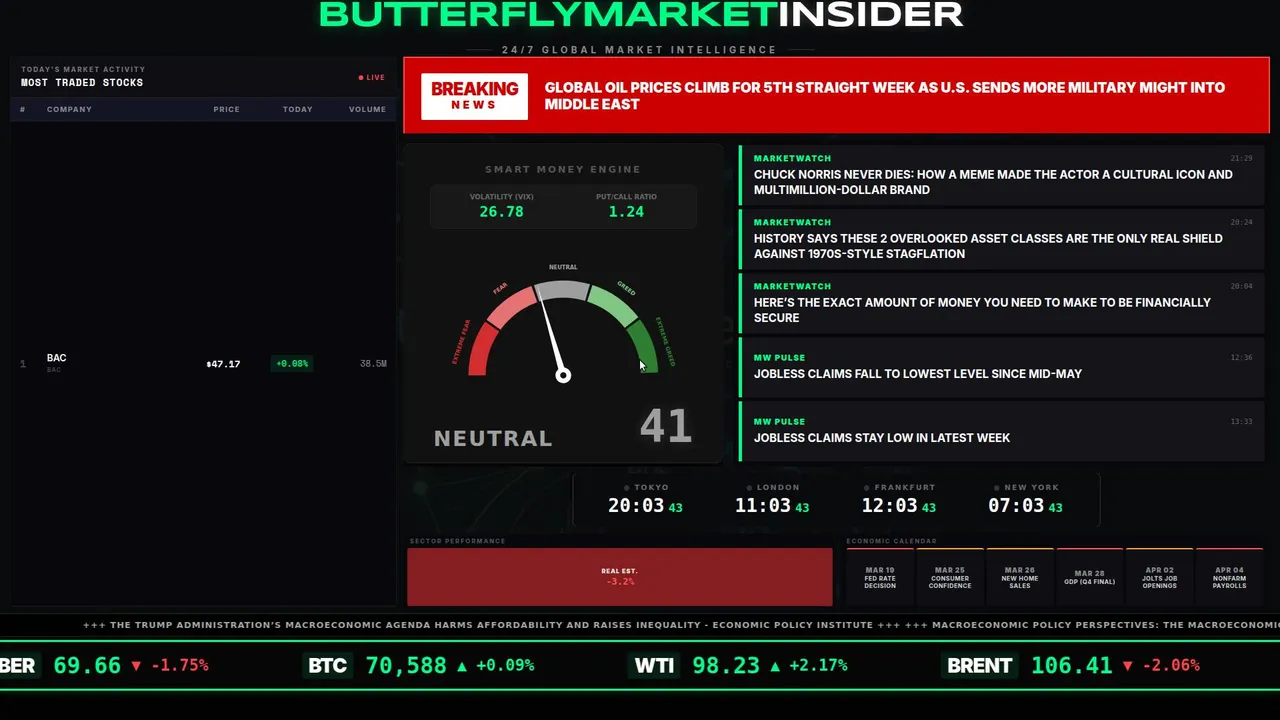Open the MAR 26 New Home Sales event
Image resolution: width=1280 pixels, height=720 pixels.
tap(1020, 577)
